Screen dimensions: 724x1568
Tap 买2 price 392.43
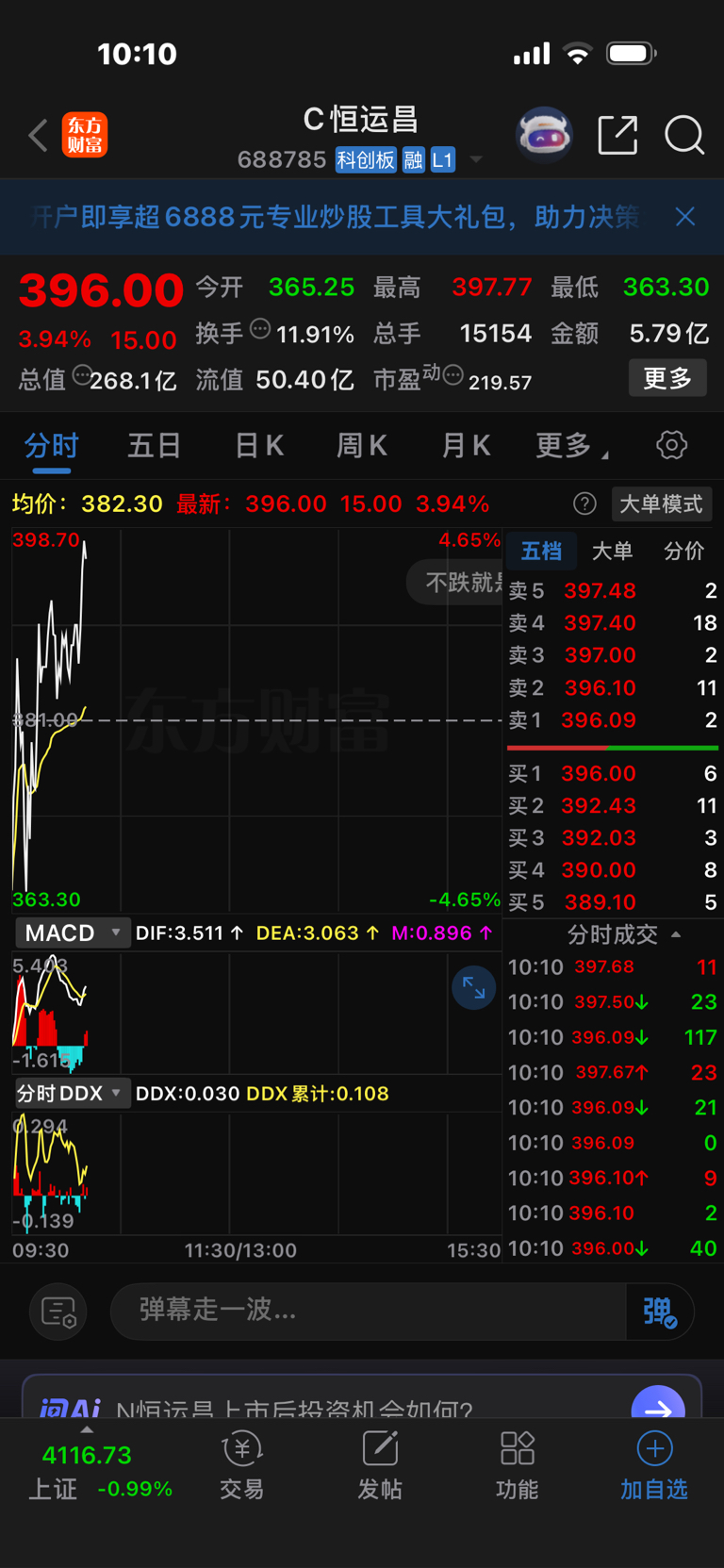(x=598, y=806)
